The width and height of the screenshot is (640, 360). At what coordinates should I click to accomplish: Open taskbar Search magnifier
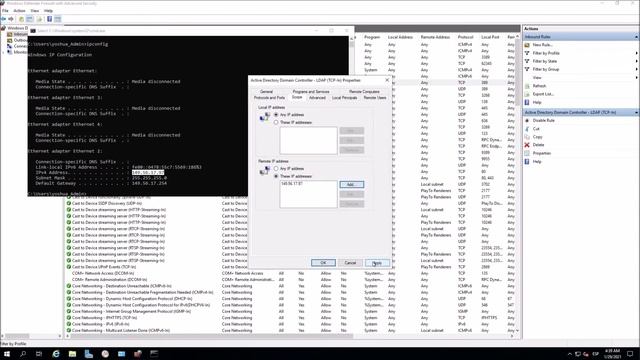pos(23,354)
